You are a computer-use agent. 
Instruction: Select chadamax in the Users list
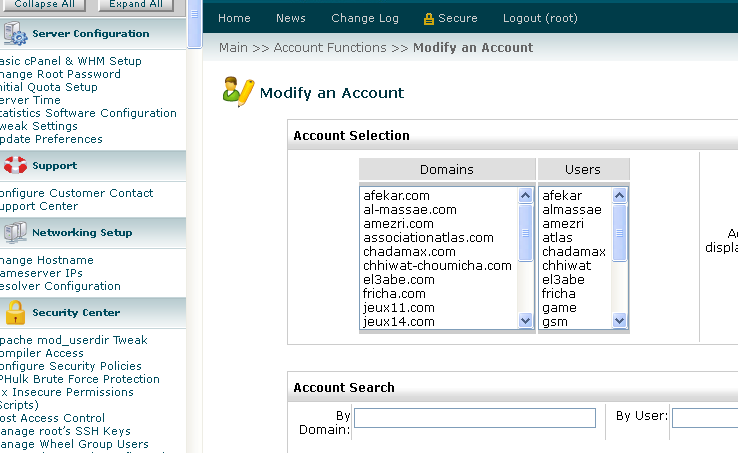[574, 252]
